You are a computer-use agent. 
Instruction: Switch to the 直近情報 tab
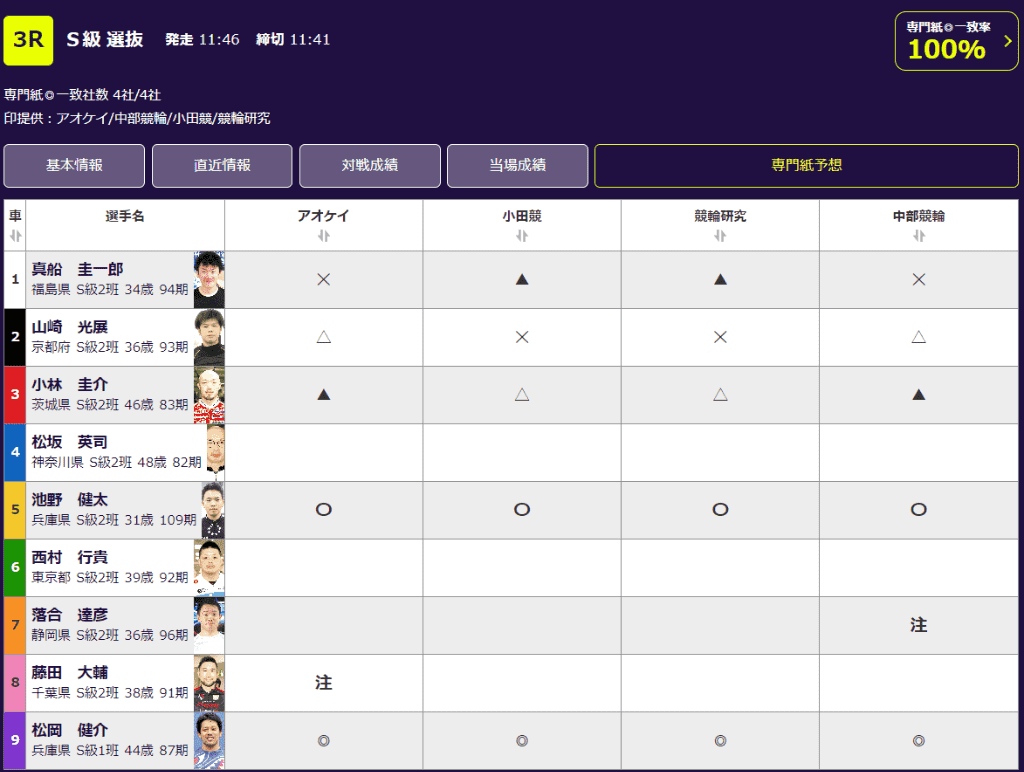(x=222, y=166)
